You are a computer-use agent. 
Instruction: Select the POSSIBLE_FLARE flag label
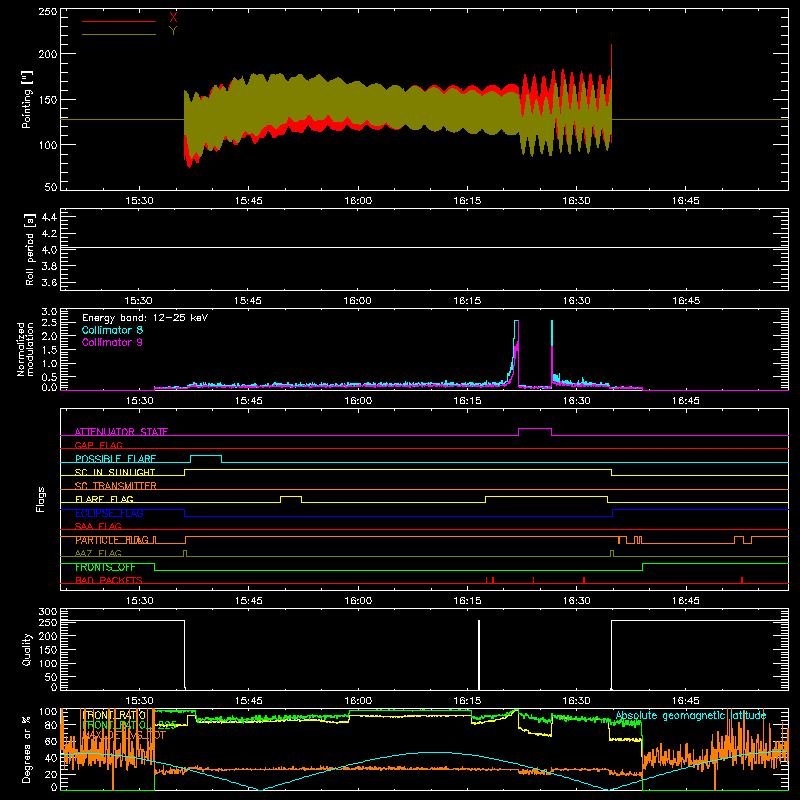coord(115,459)
